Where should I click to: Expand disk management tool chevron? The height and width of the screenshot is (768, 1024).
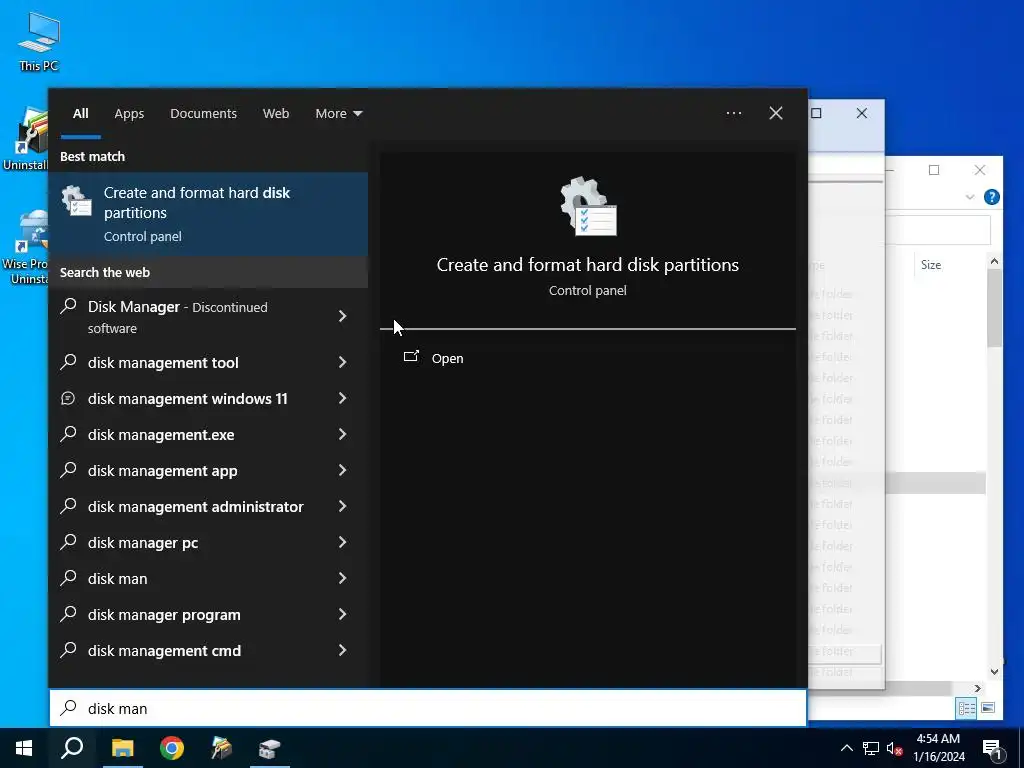[343, 362]
